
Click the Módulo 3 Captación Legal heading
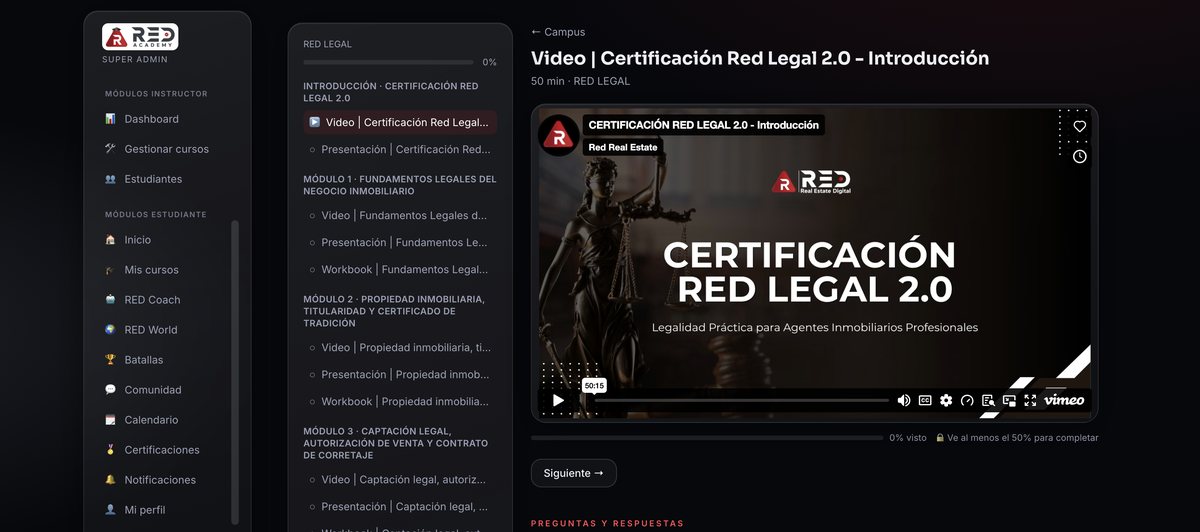(395, 443)
